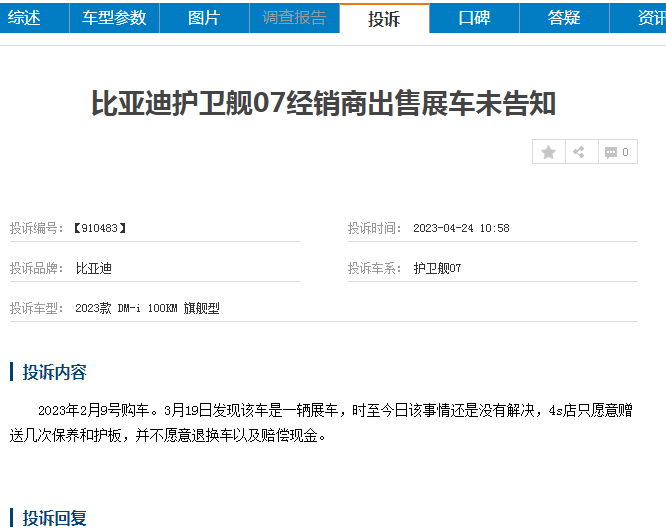666x530 pixels.
Task: Open the 口碑 tab
Action: [474, 18]
